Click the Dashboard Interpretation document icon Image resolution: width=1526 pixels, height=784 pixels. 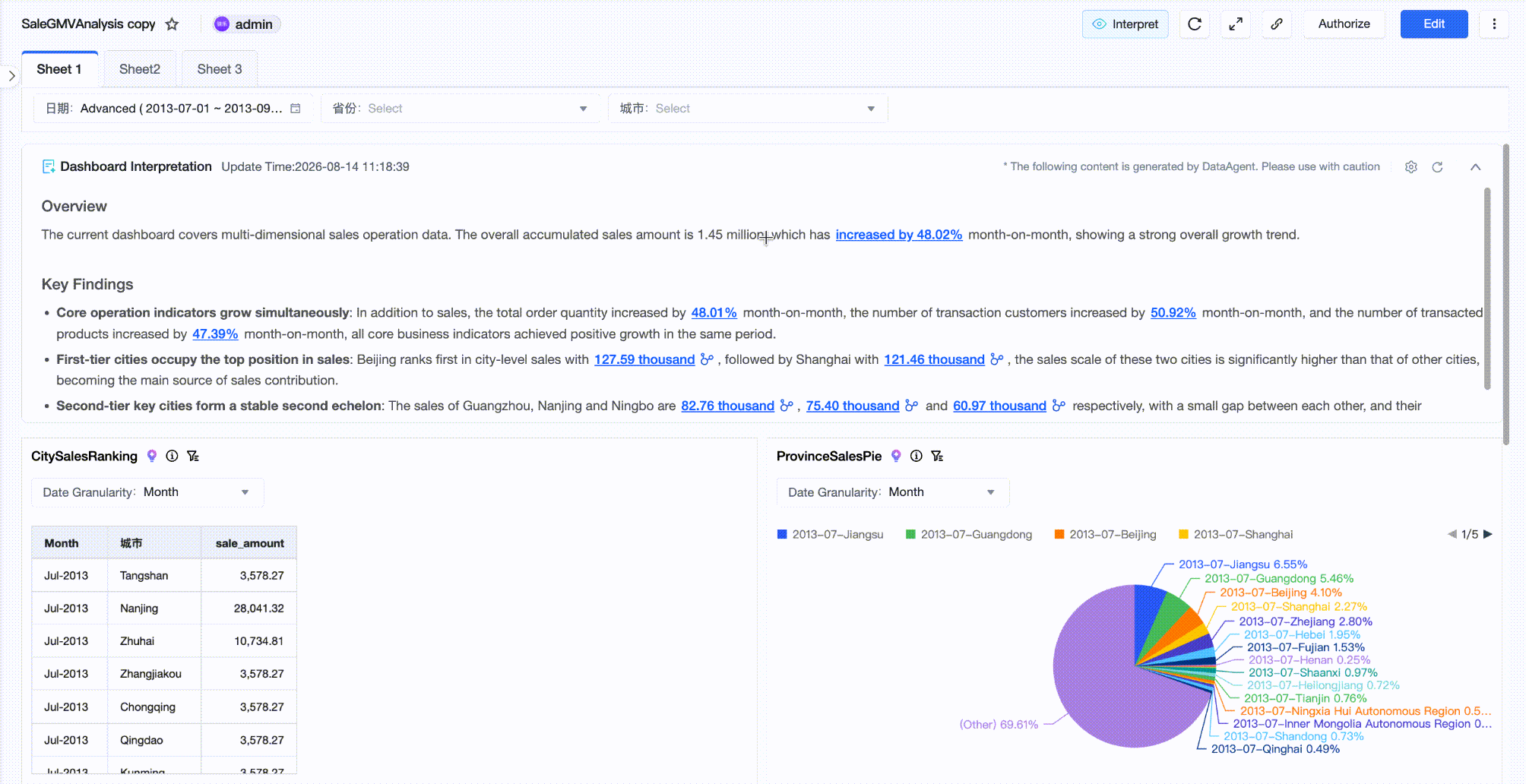pyautogui.click(x=49, y=167)
